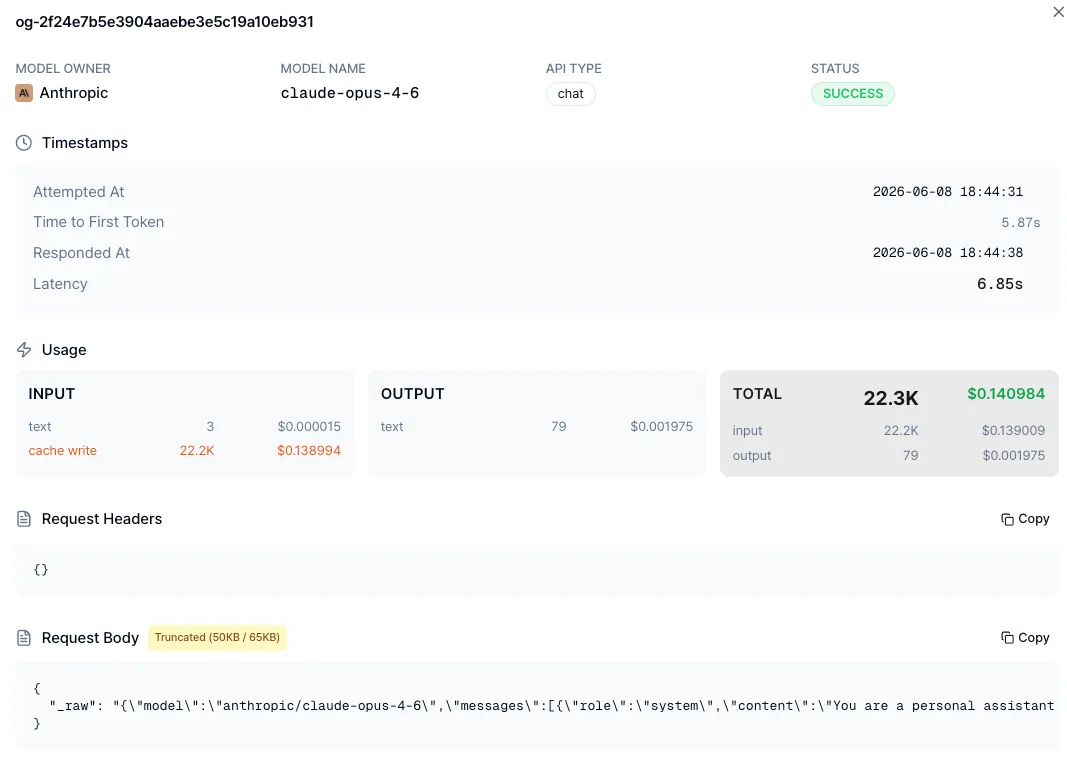Click the cache write usage row

184,450
